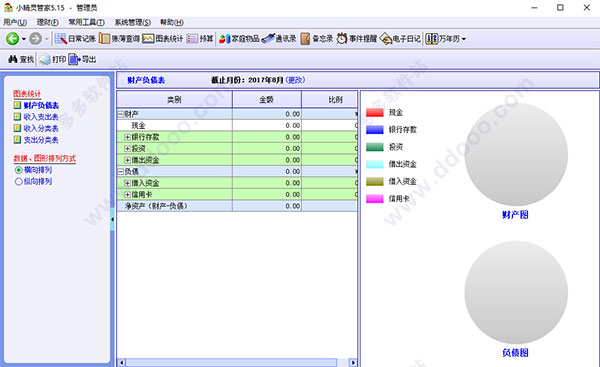600x367 pixels.
Task: Click the green back arrow icon
Action: click(x=12, y=39)
